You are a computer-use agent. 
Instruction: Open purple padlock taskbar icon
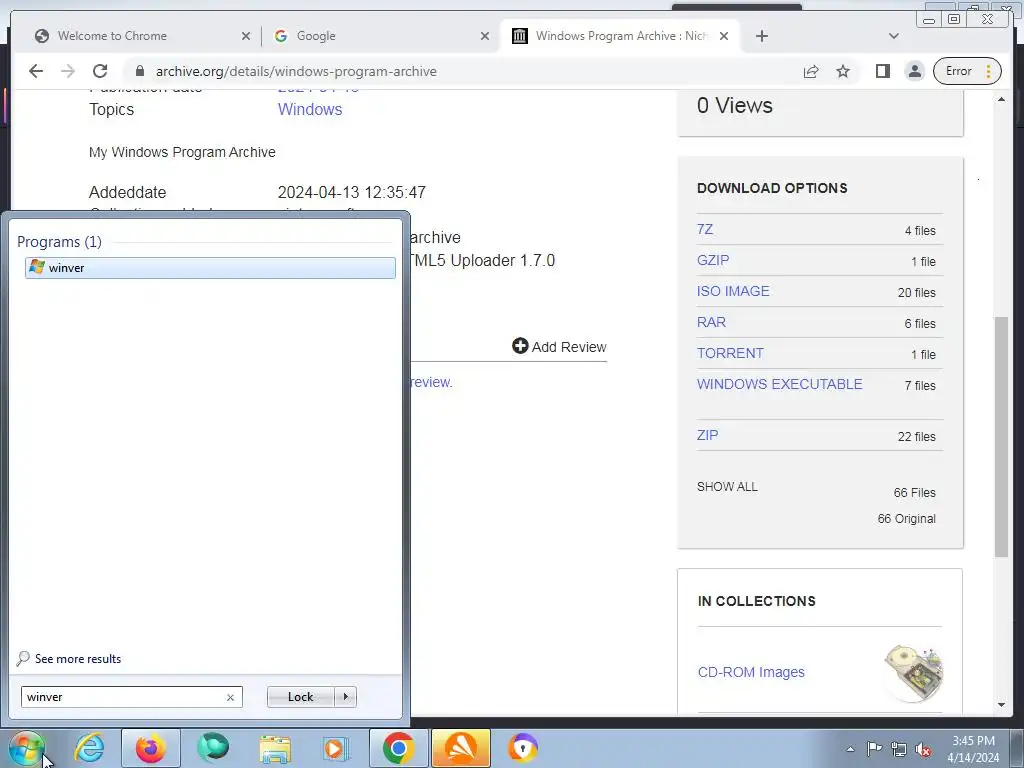tap(522, 748)
